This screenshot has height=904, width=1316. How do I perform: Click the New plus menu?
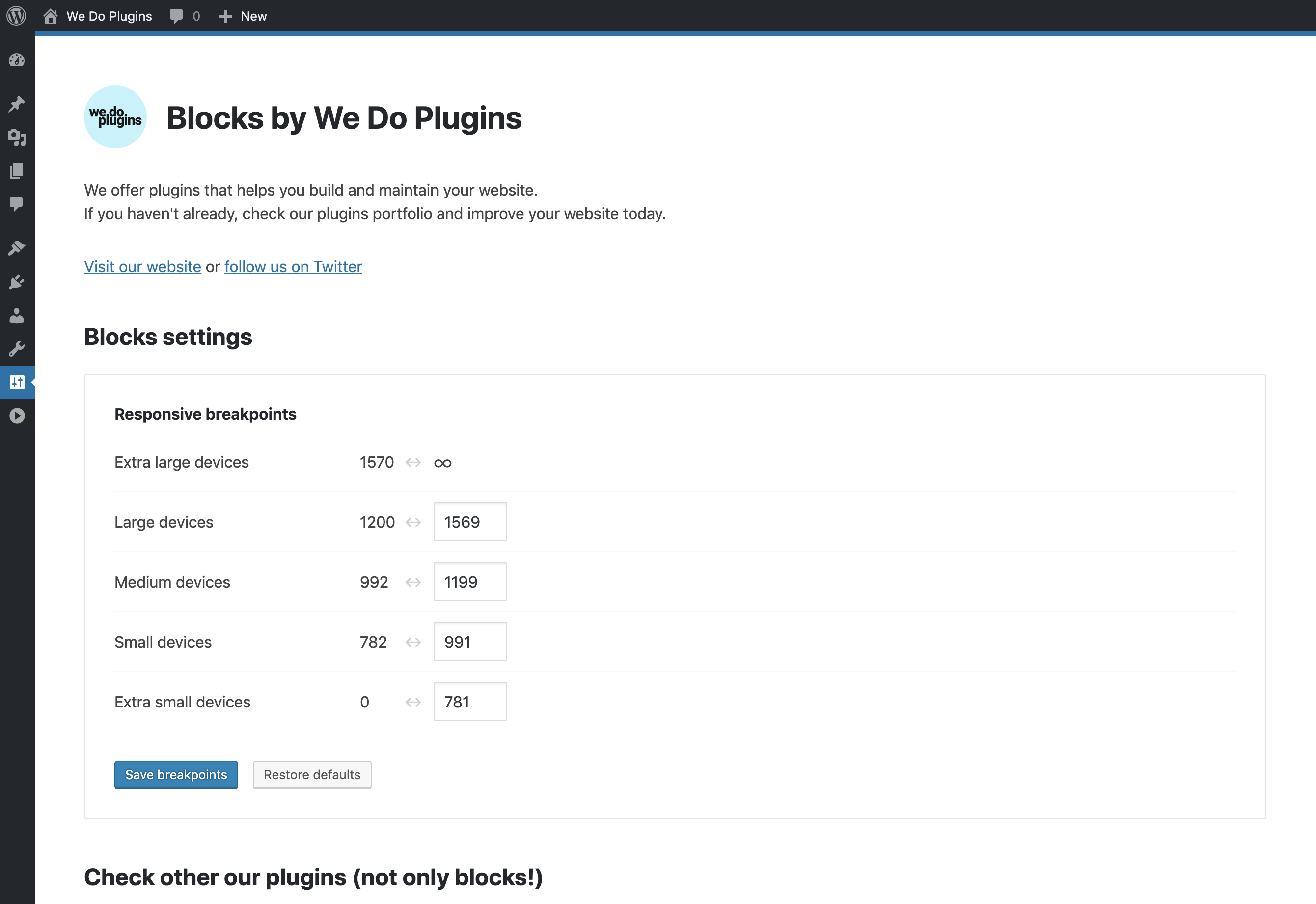[x=243, y=16]
